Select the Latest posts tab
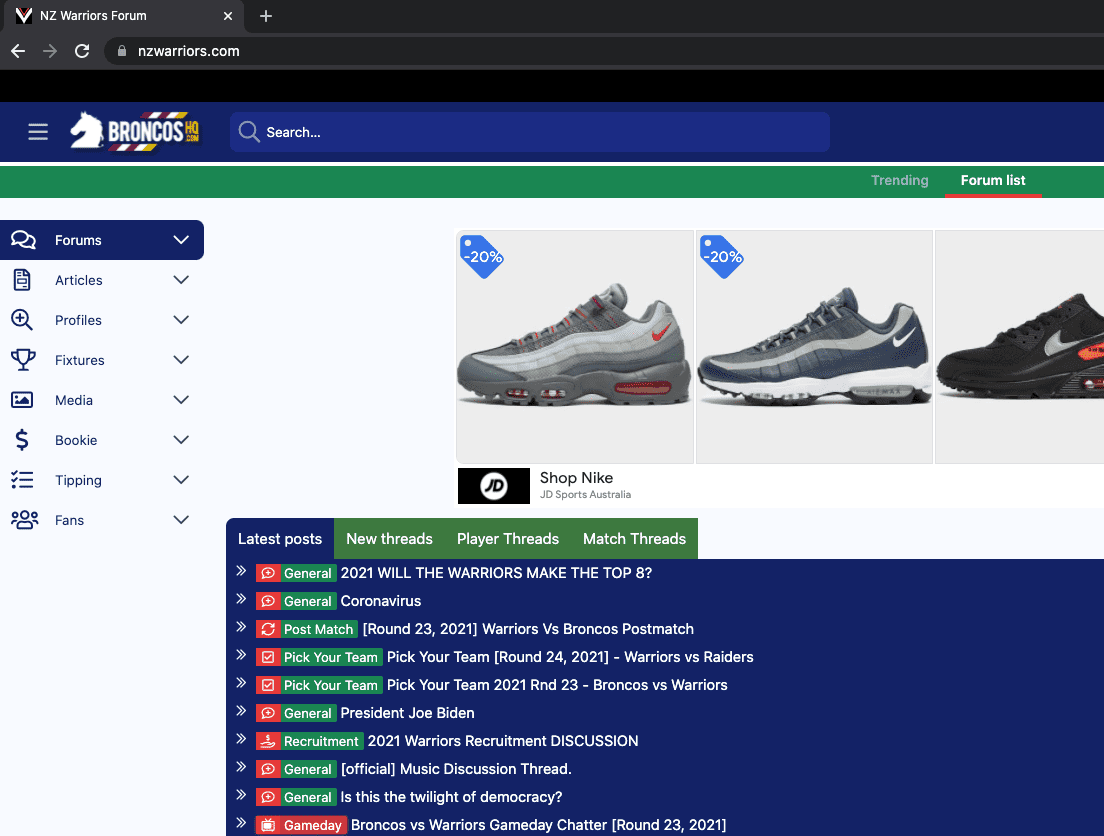Viewport: 1104px width, 836px height. click(280, 539)
